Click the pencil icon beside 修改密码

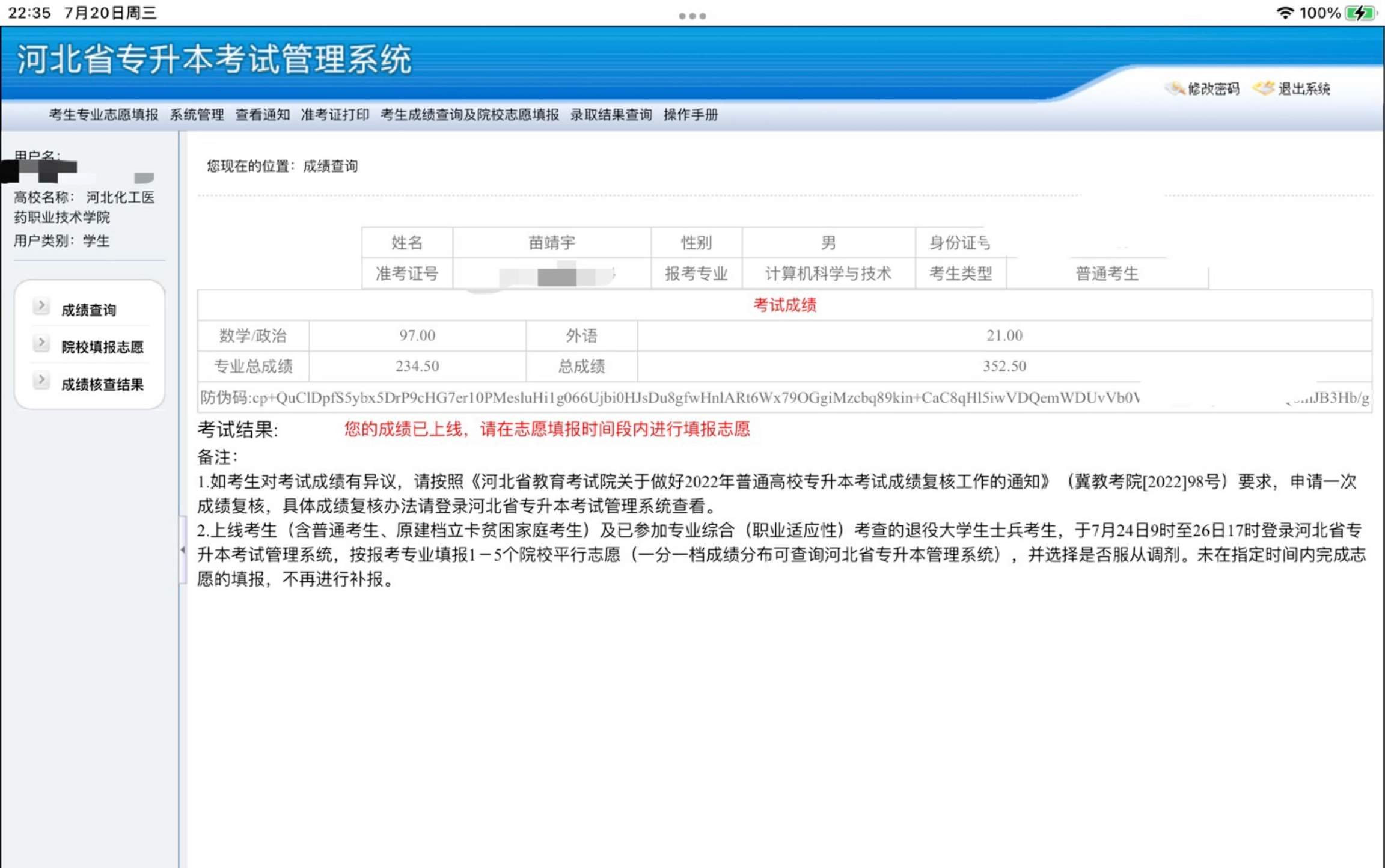point(1175,88)
